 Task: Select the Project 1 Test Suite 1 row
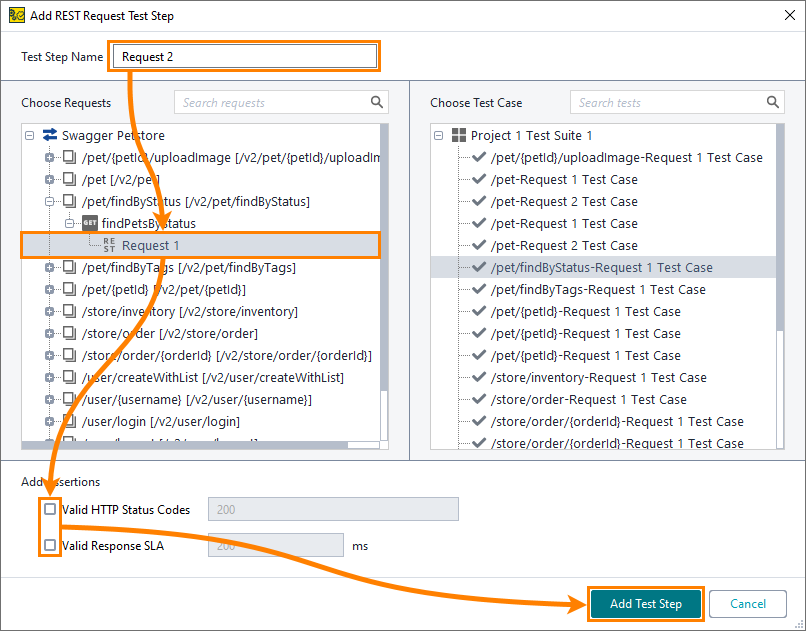point(532,135)
